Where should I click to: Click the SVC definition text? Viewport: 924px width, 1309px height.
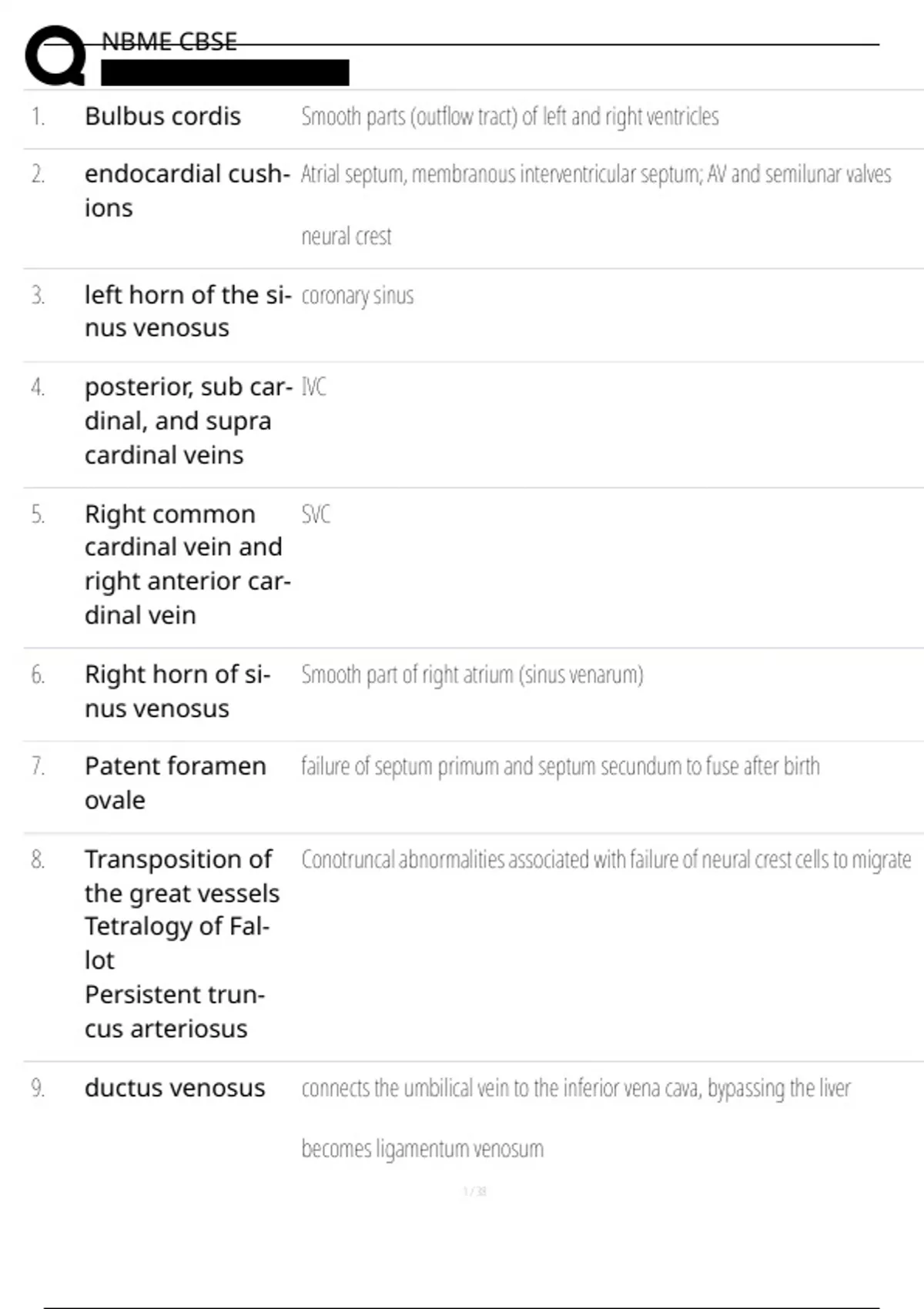click(316, 514)
